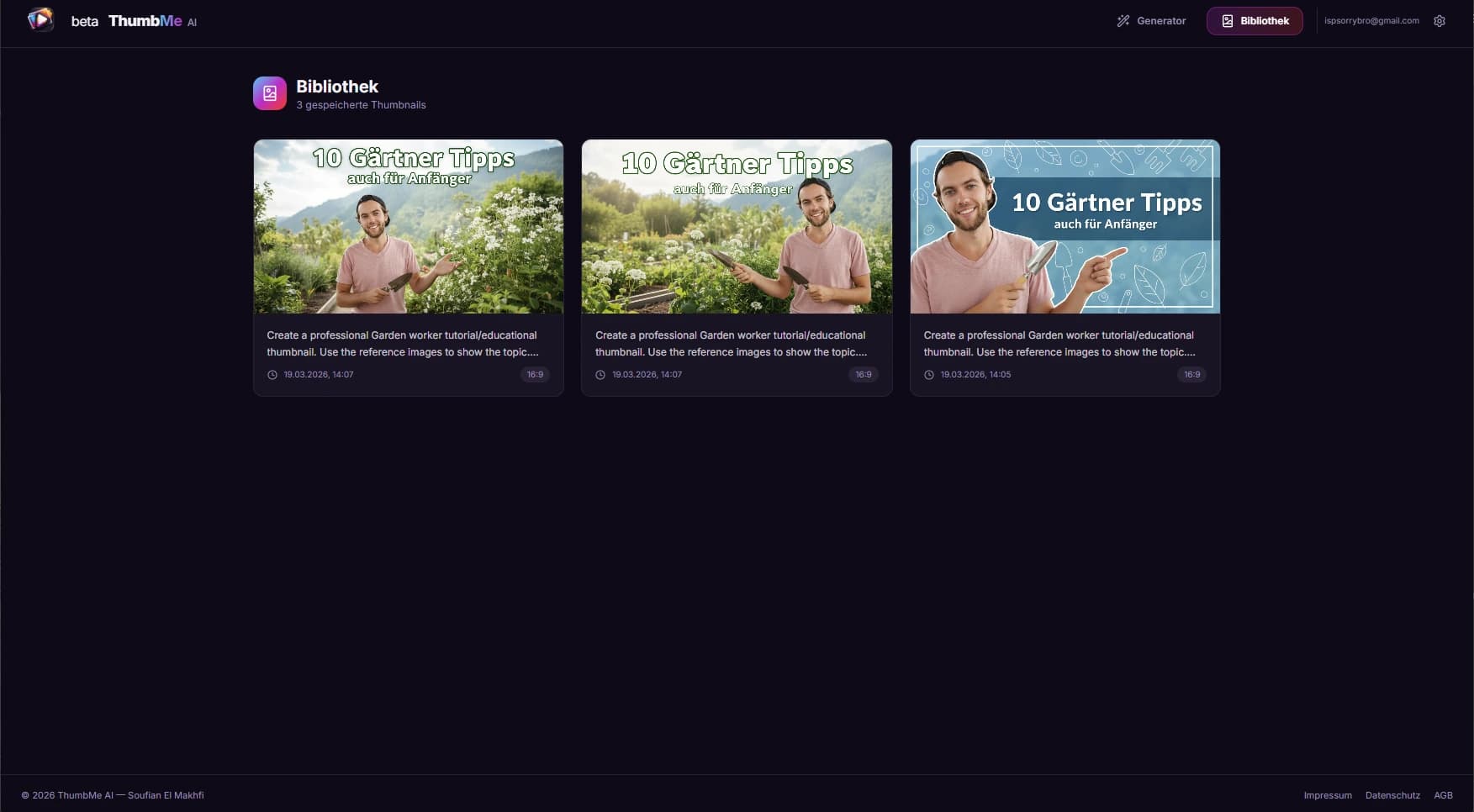Click the 16:9 badge on the first card
The width and height of the screenshot is (1474, 812).
tap(536, 374)
